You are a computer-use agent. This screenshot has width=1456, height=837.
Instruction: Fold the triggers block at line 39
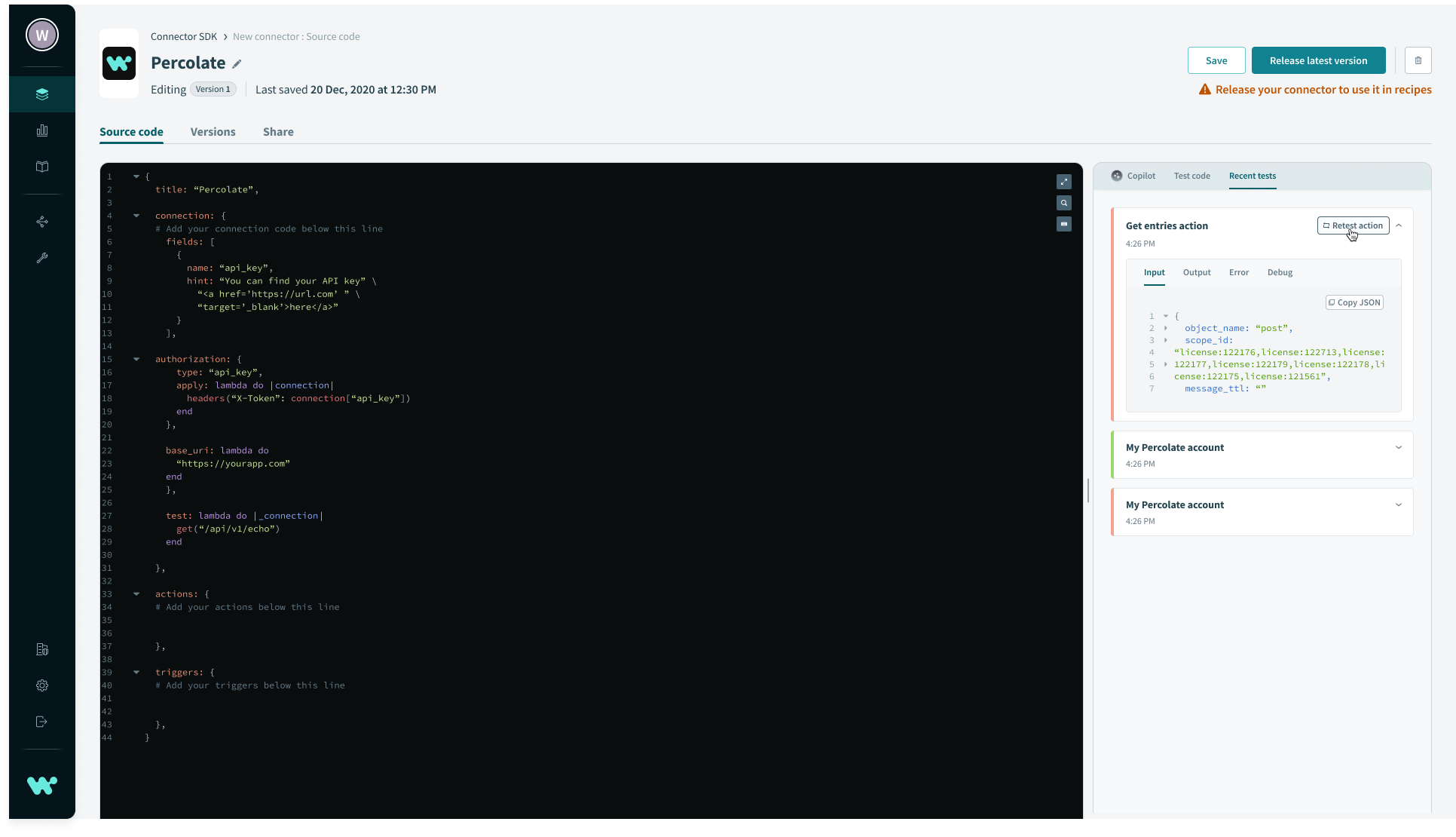point(136,672)
